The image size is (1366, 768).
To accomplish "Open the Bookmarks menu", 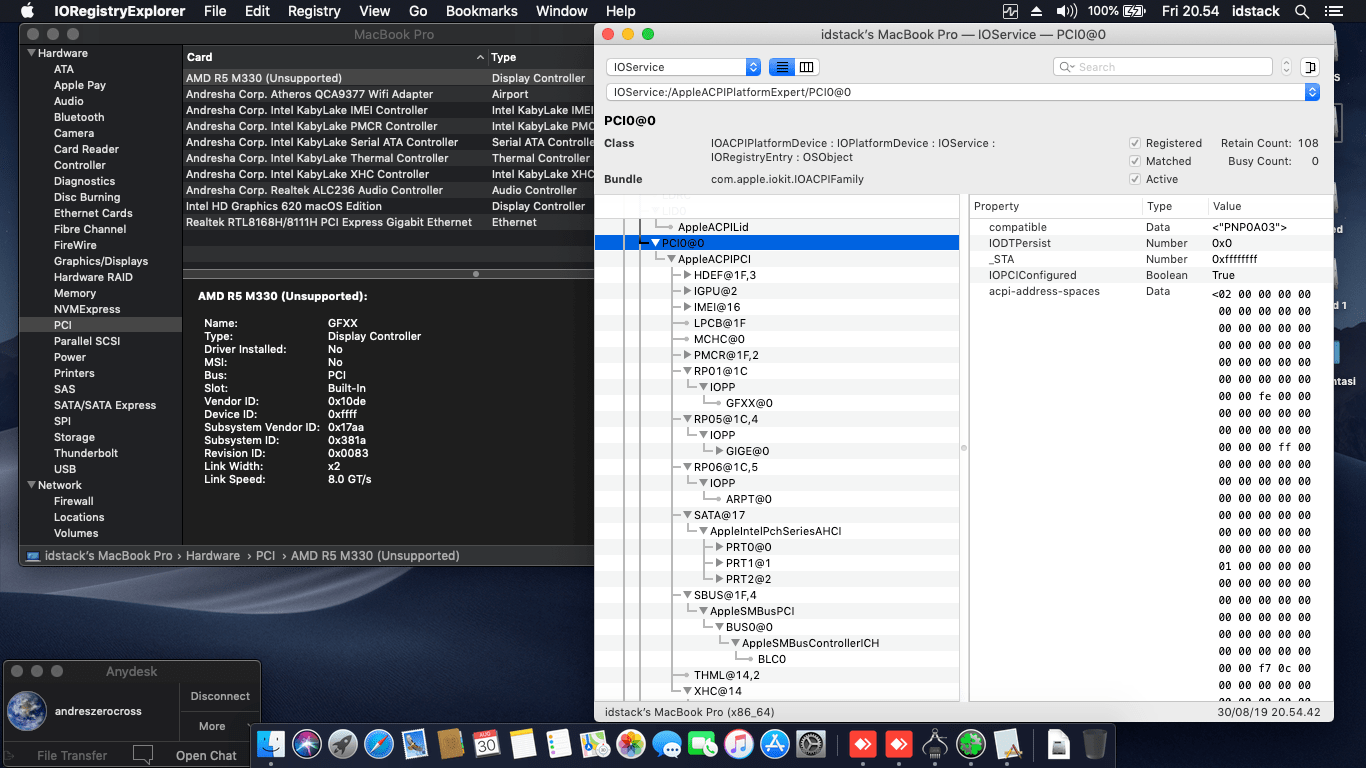I will coord(481,11).
